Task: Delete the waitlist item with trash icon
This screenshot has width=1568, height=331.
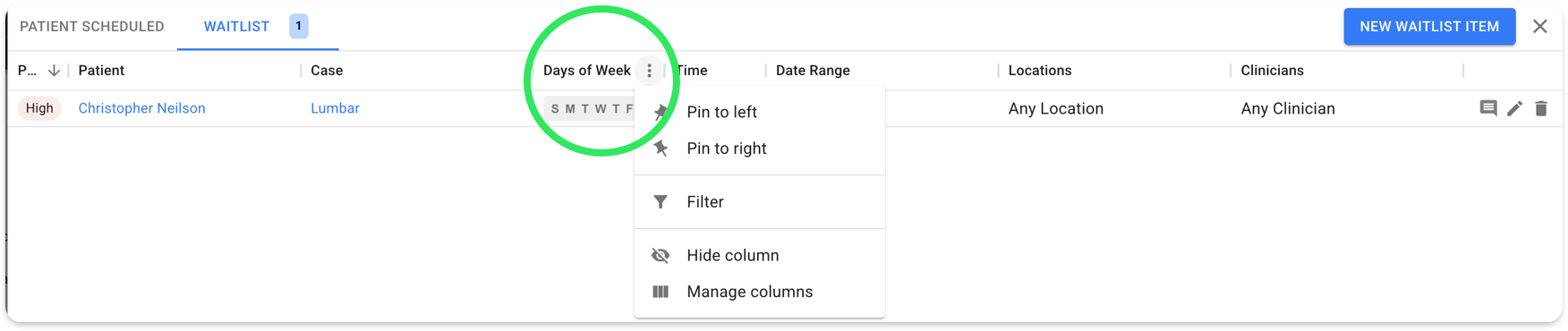Action: 1541,108
